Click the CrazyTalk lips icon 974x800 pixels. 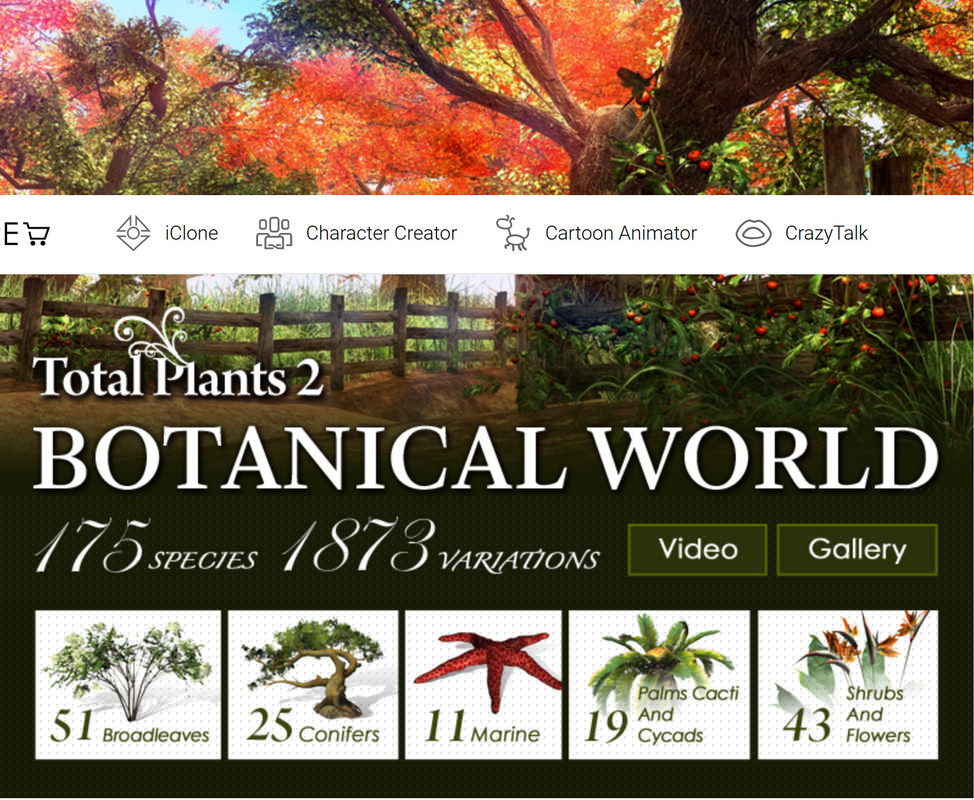click(753, 234)
